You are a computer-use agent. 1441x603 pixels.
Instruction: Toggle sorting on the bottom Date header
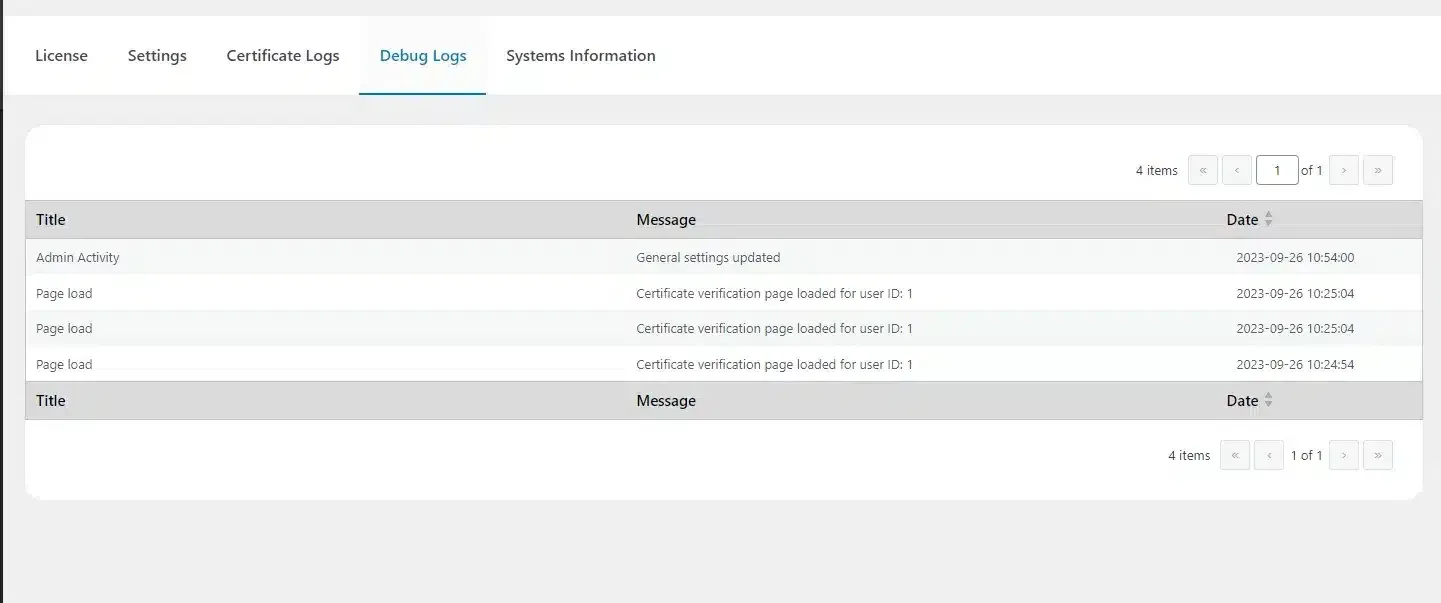click(x=1243, y=400)
